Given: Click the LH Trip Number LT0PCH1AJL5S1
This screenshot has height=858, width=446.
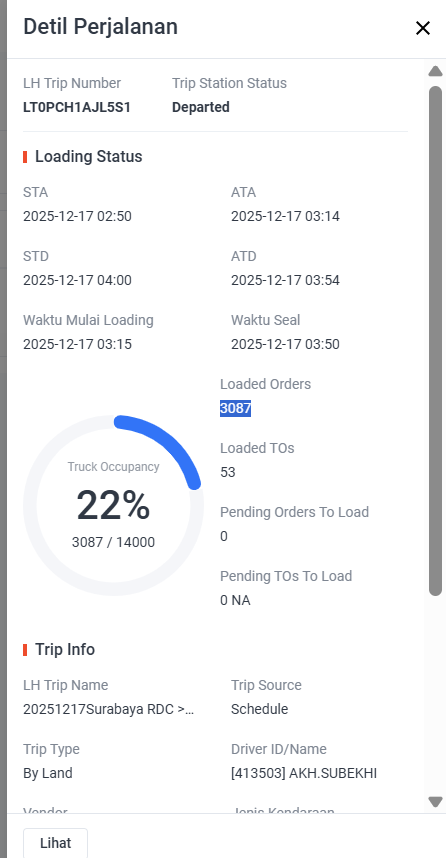Looking at the screenshot, I should coord(77,107).
